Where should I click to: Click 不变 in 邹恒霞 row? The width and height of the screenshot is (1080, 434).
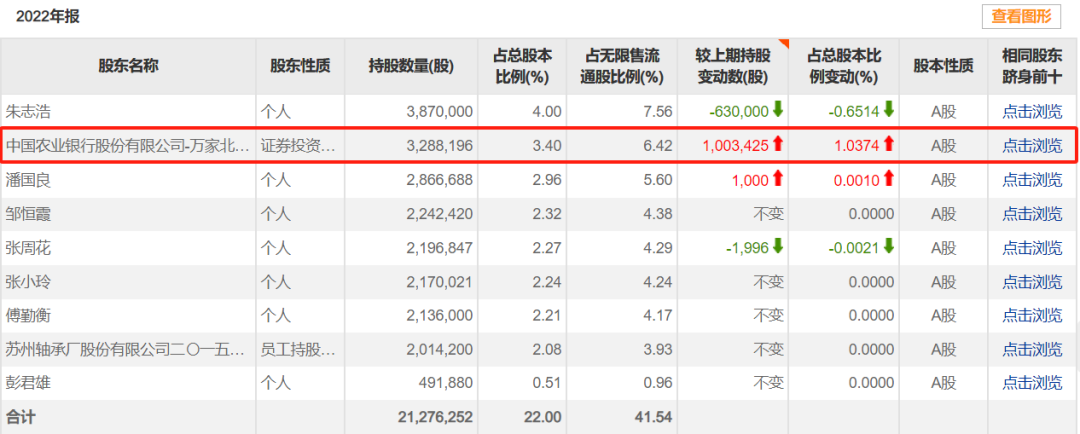point(768,214)
